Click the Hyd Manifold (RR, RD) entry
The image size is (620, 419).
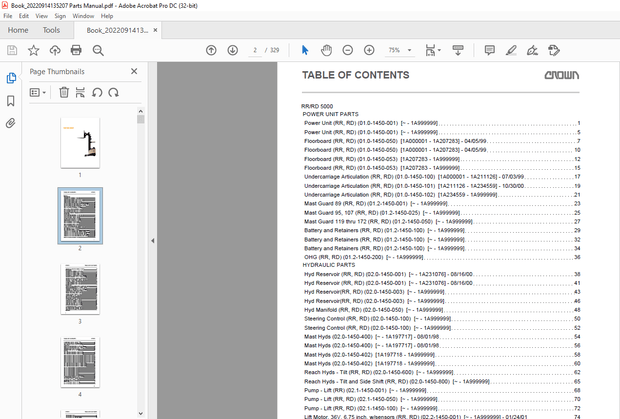coord(442,310)
